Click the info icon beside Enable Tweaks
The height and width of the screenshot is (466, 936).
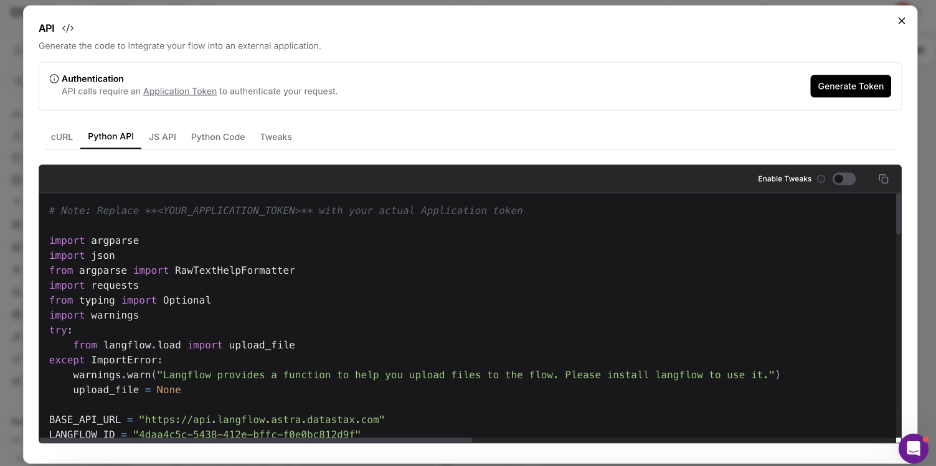821,179
